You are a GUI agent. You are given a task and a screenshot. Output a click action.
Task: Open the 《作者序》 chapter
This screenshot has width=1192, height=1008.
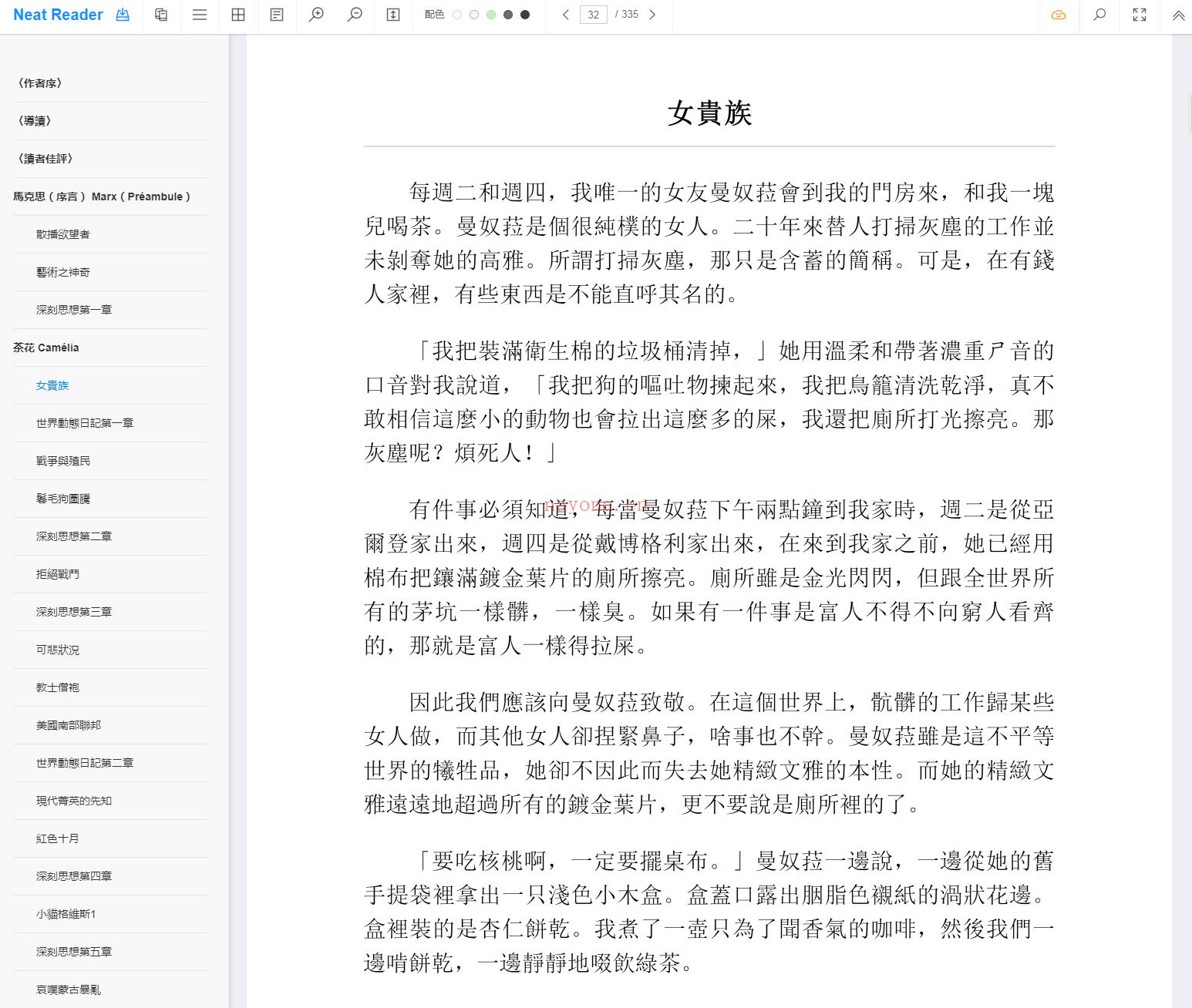pyautogui.click(x=39, y=83)
